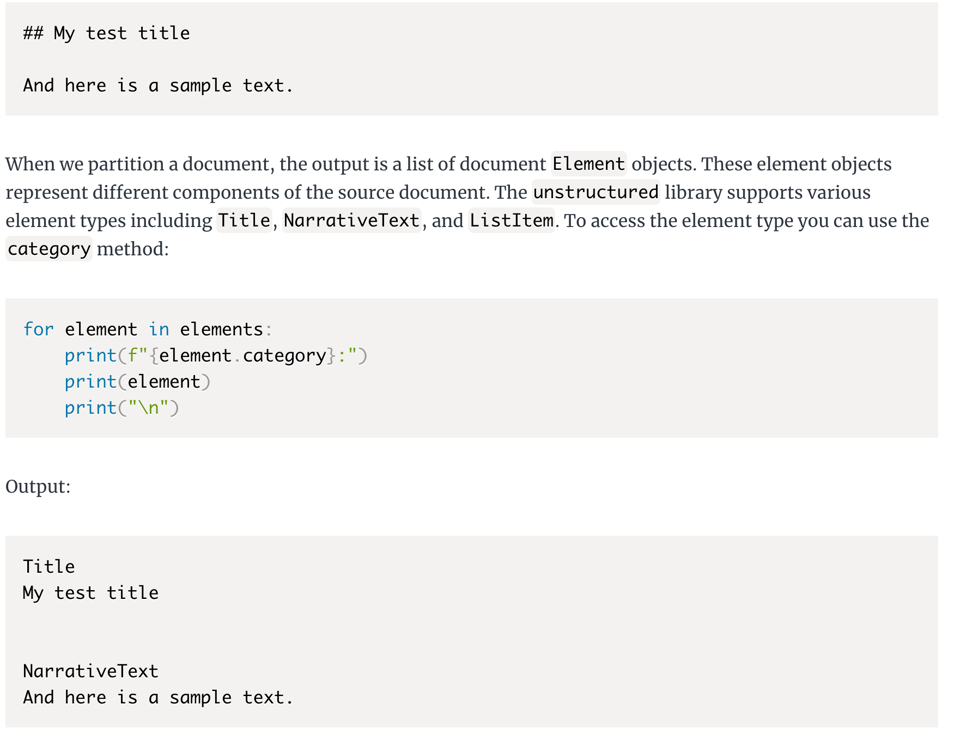
Task: Click the "elements" variable in the for loop
Action: [x=219, y=329]
